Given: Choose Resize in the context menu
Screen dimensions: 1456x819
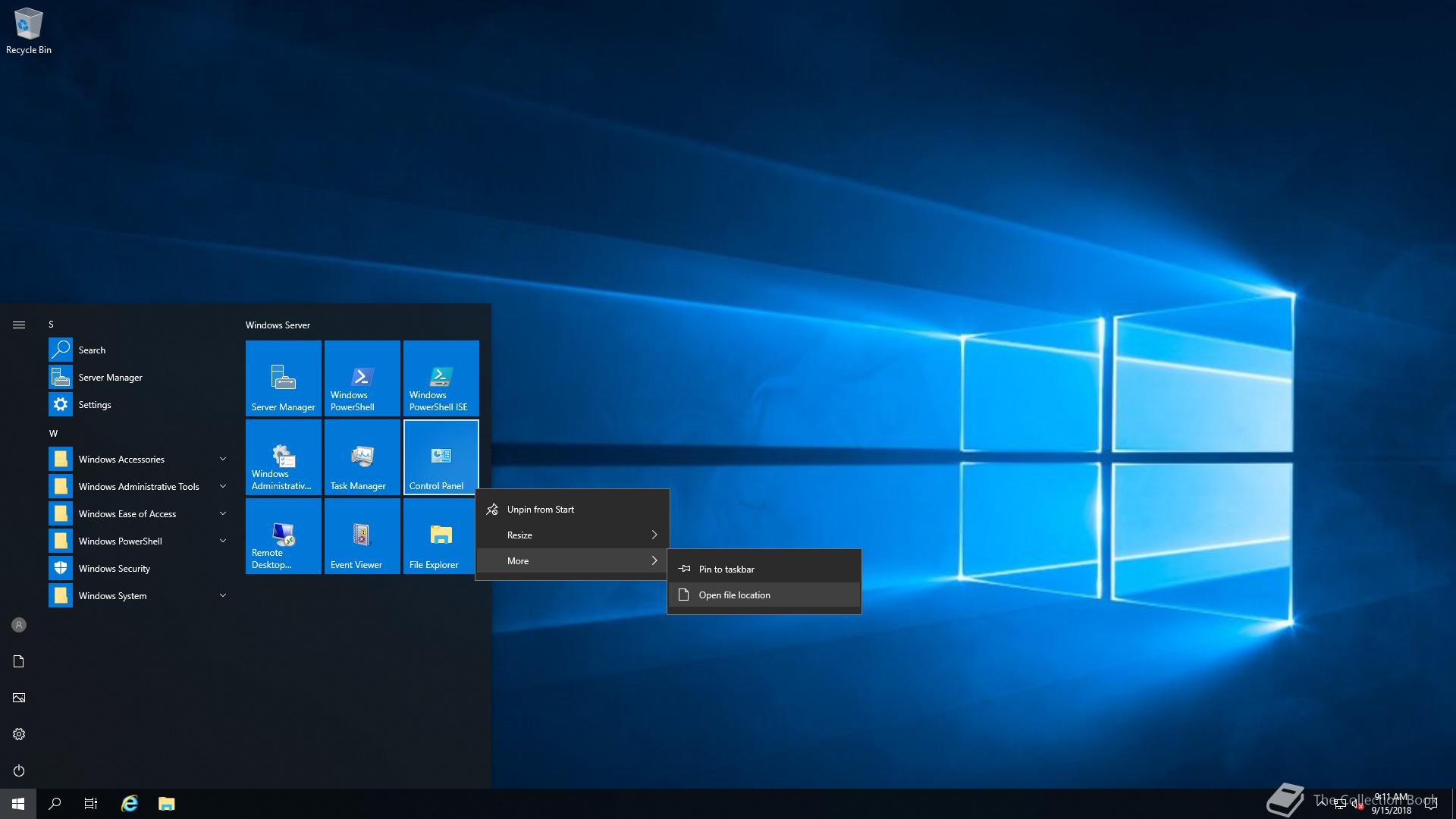Looking at the screenshot, I should click(x=573, y=535).
